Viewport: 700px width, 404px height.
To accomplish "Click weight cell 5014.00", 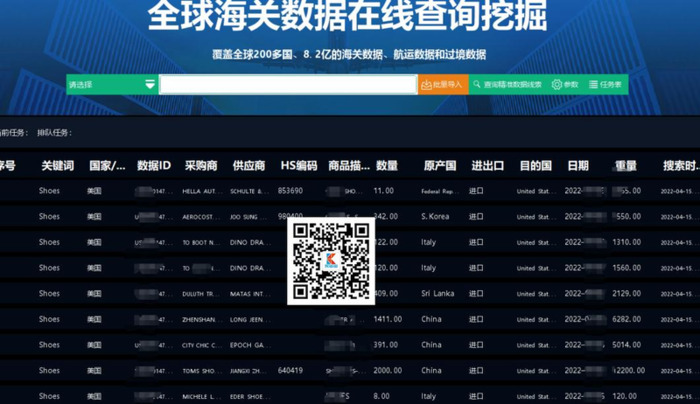I will (626, 345).
